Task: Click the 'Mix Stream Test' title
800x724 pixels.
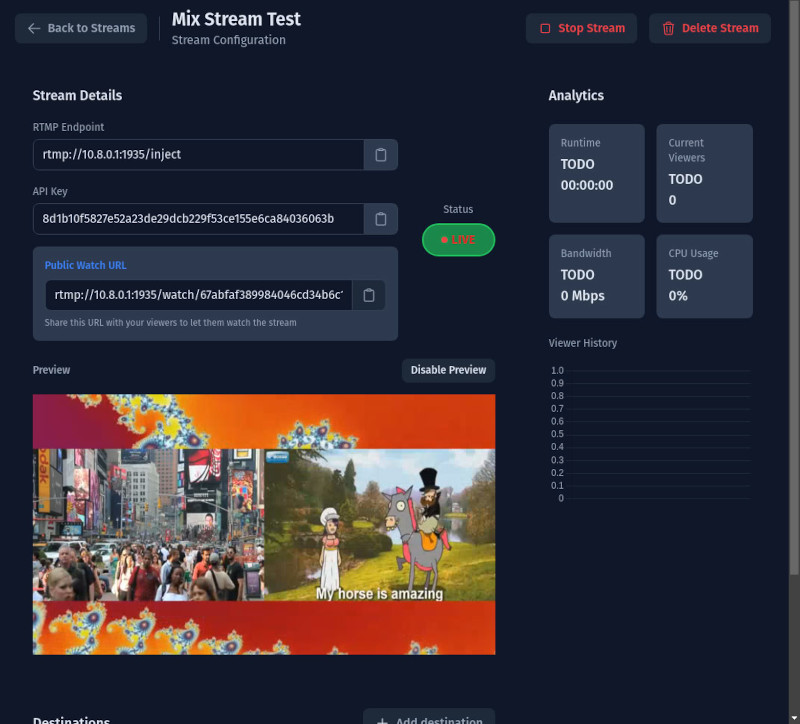Action: point(236,19)
